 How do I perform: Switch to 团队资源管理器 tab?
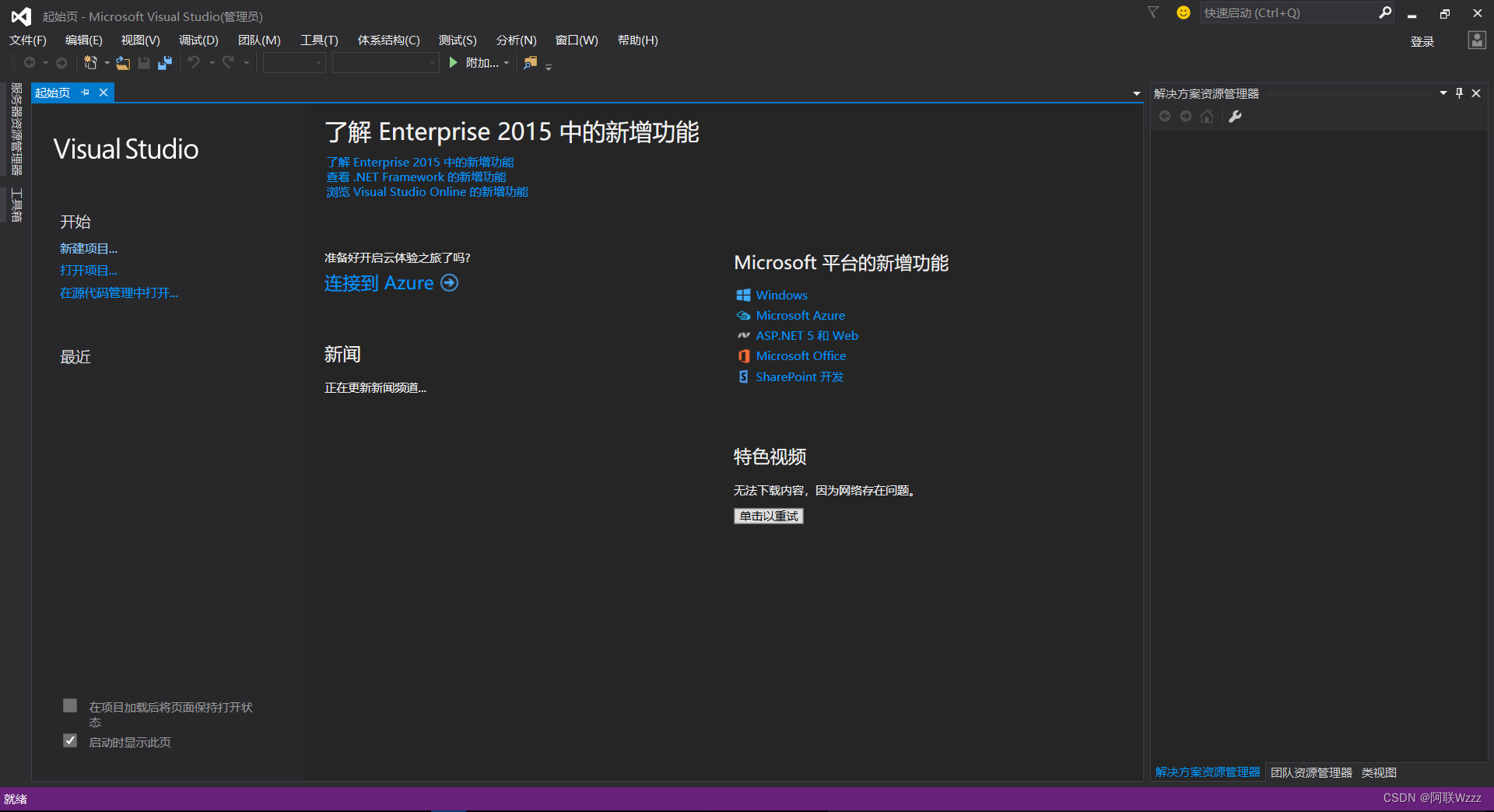pyautogui.click(x=1311, y=772)
